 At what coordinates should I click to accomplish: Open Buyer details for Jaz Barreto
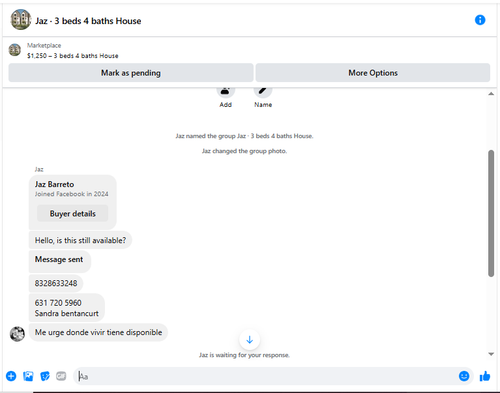[73, 213]
